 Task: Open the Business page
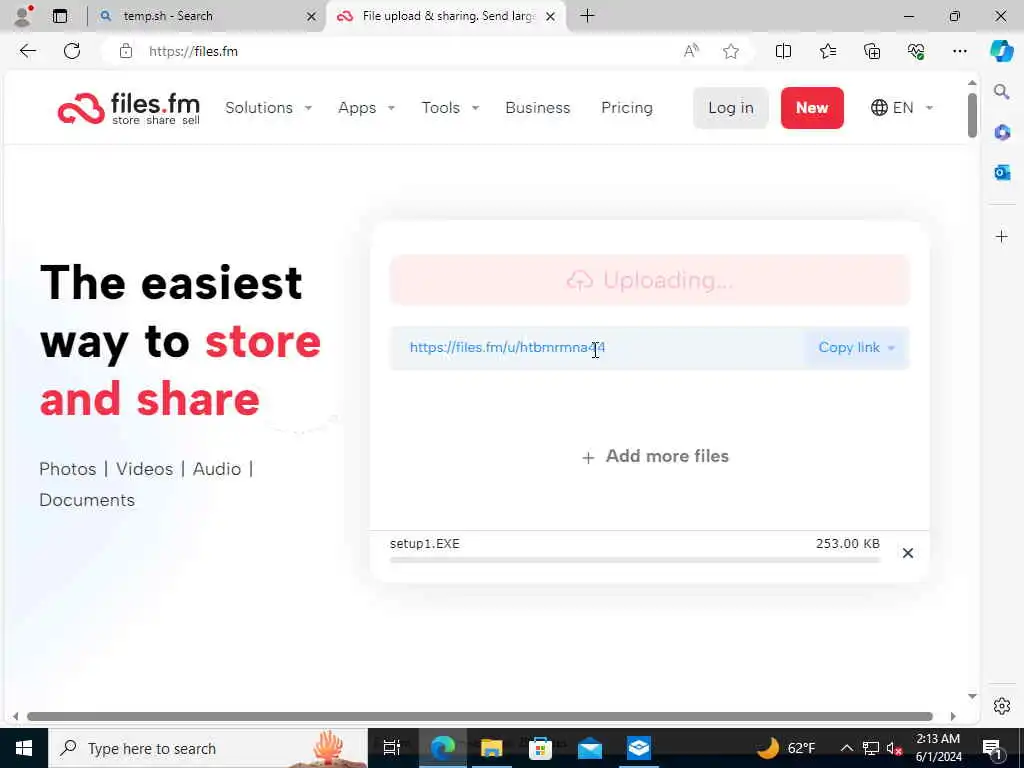coord(537,108)
